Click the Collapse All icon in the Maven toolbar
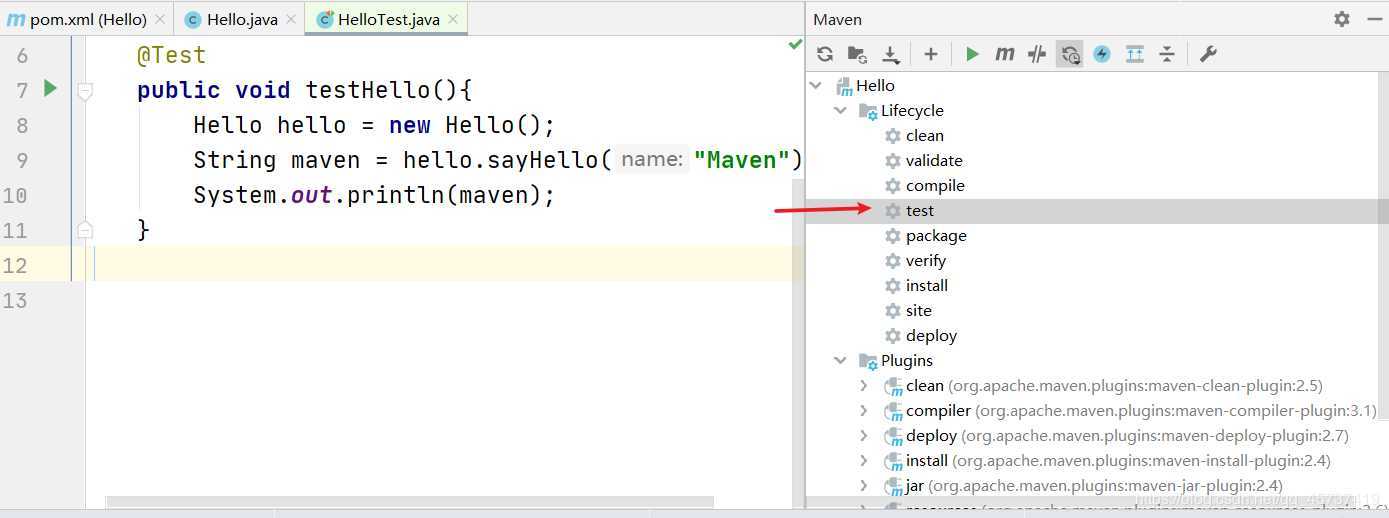 pos(1167,54)
